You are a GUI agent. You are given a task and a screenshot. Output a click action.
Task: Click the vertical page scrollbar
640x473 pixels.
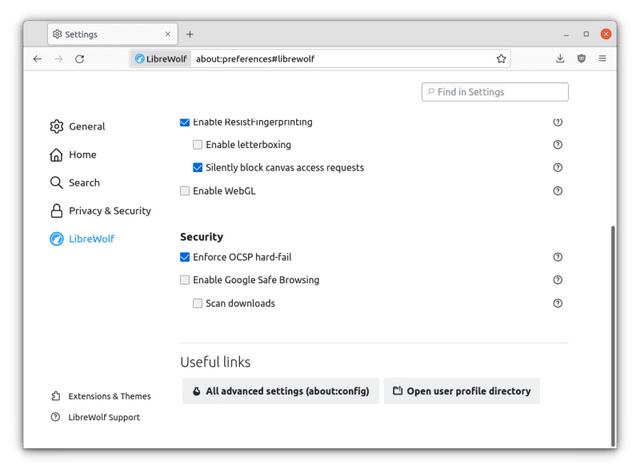click(613, 336)
